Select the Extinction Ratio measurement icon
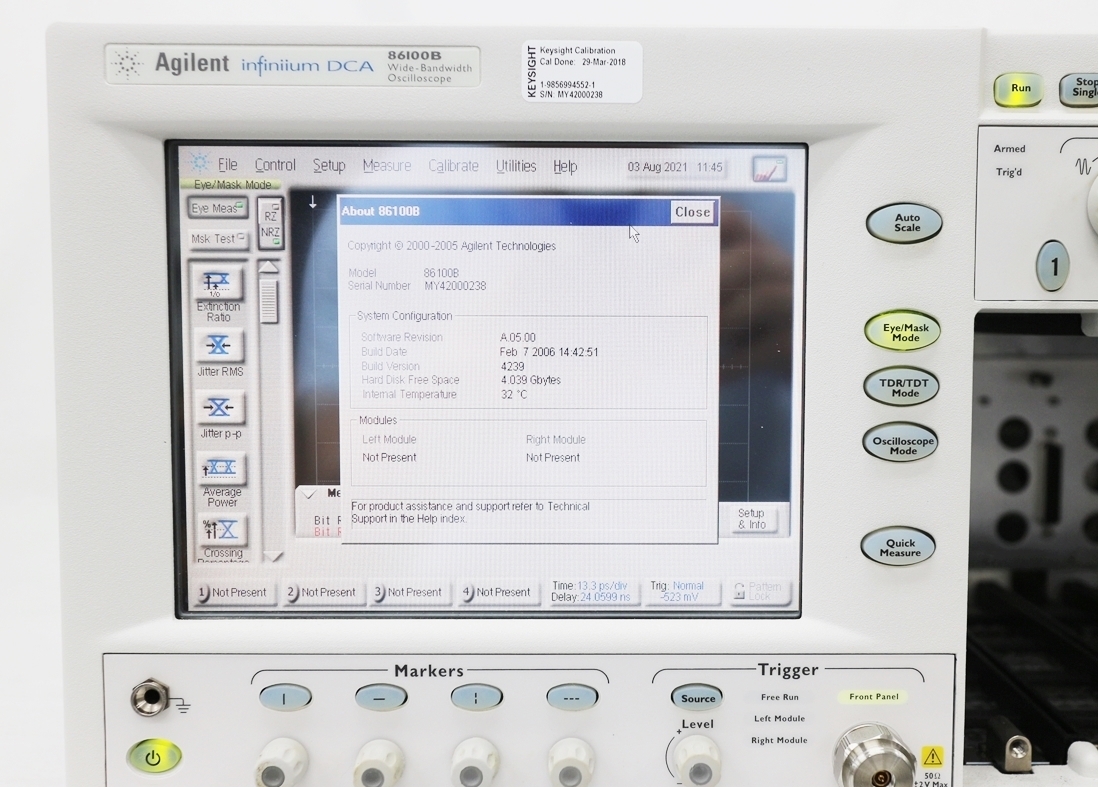Viewport: 1098px width, 787px height. (x=218, y=283)
